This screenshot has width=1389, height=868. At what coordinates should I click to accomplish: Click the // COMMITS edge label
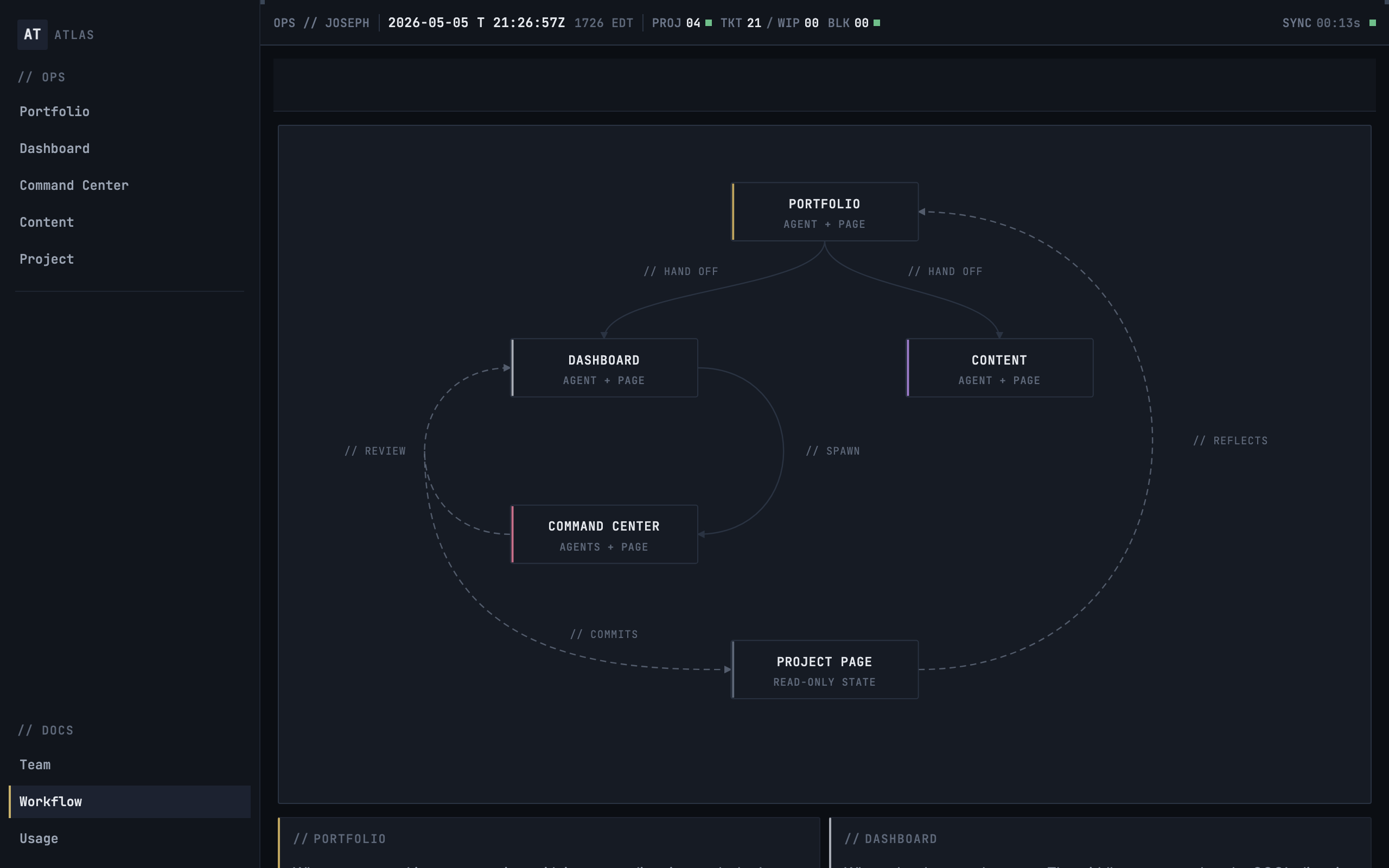point(604,634)
